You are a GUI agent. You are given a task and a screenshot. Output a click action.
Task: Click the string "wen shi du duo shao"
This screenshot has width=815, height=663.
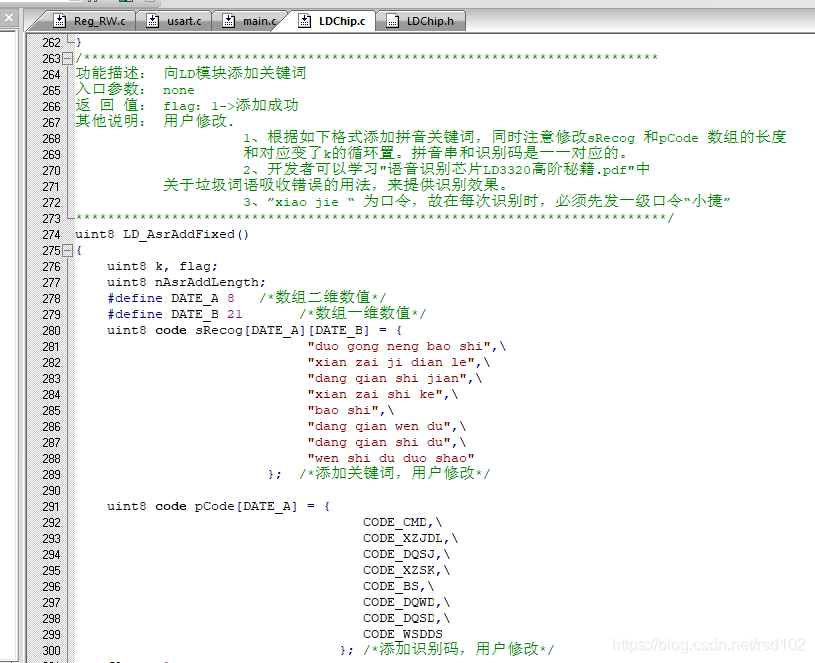click(x=391, y=458)
